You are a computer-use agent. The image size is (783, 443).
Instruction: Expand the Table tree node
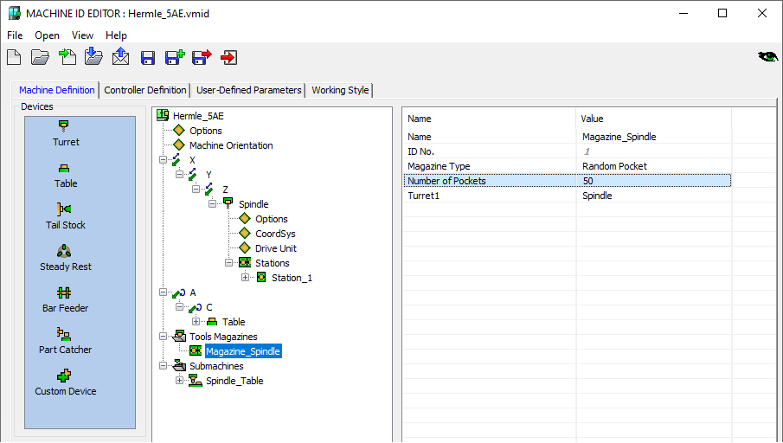[x=196, y=322]
